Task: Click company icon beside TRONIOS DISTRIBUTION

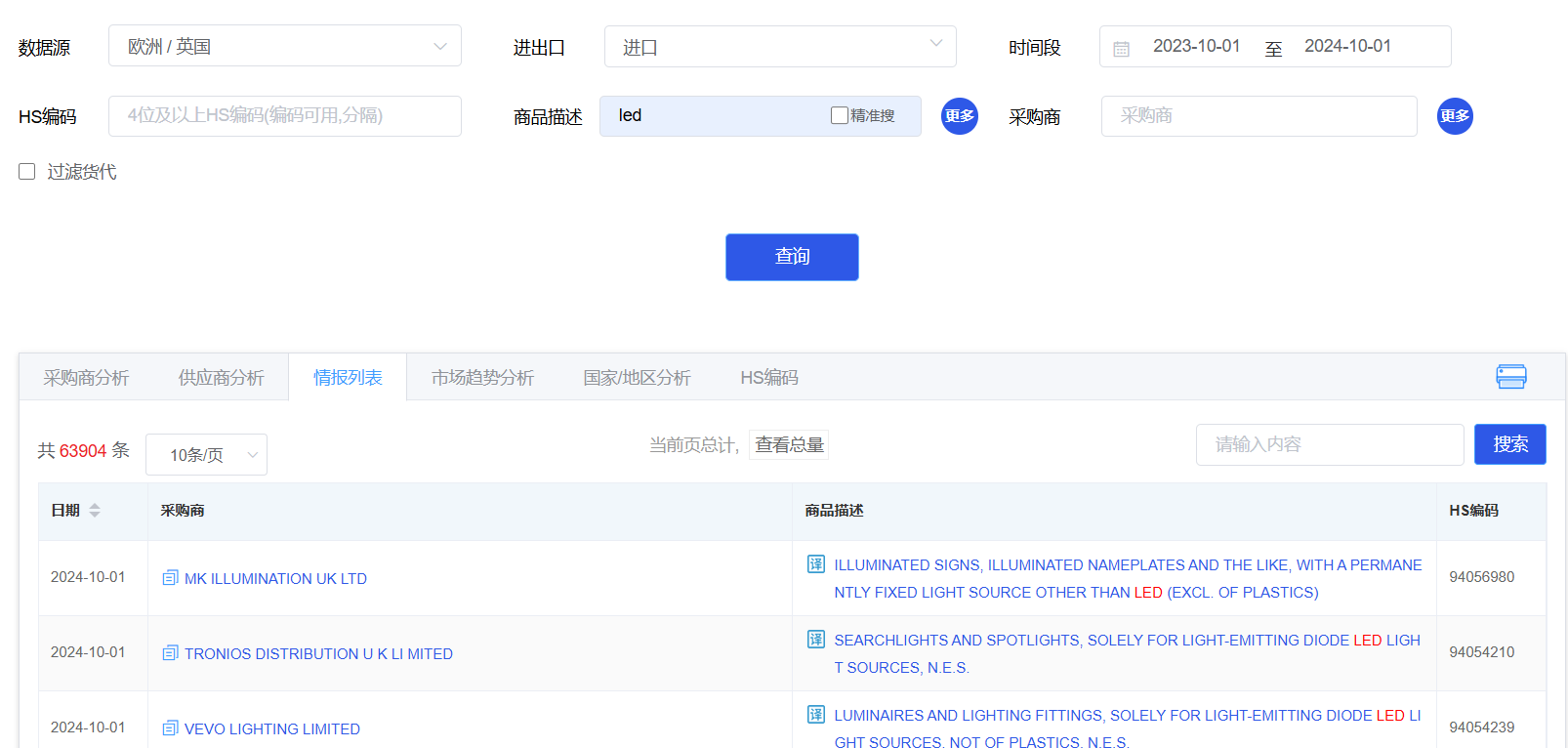Action: pos(170,653)
